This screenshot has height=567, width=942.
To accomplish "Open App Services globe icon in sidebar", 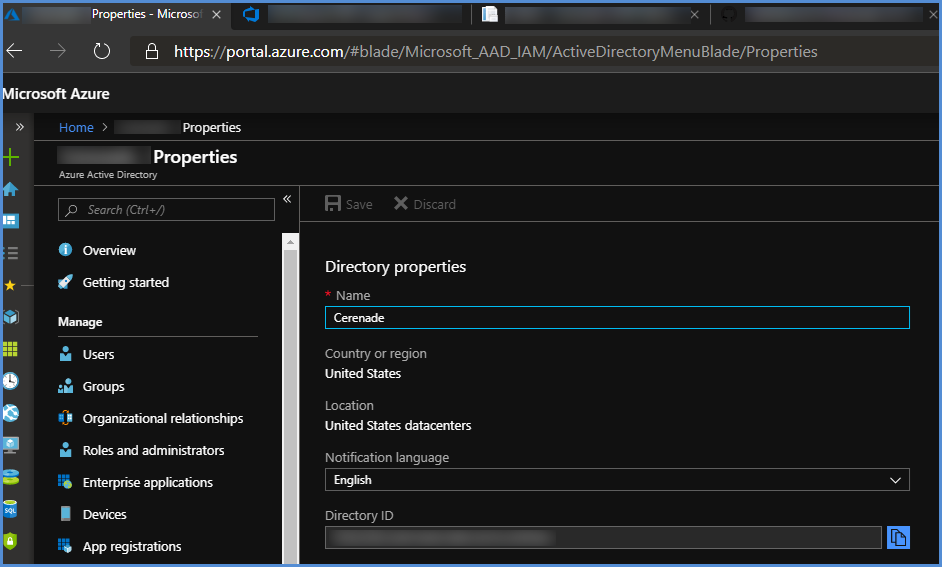I will click(11, 413).
